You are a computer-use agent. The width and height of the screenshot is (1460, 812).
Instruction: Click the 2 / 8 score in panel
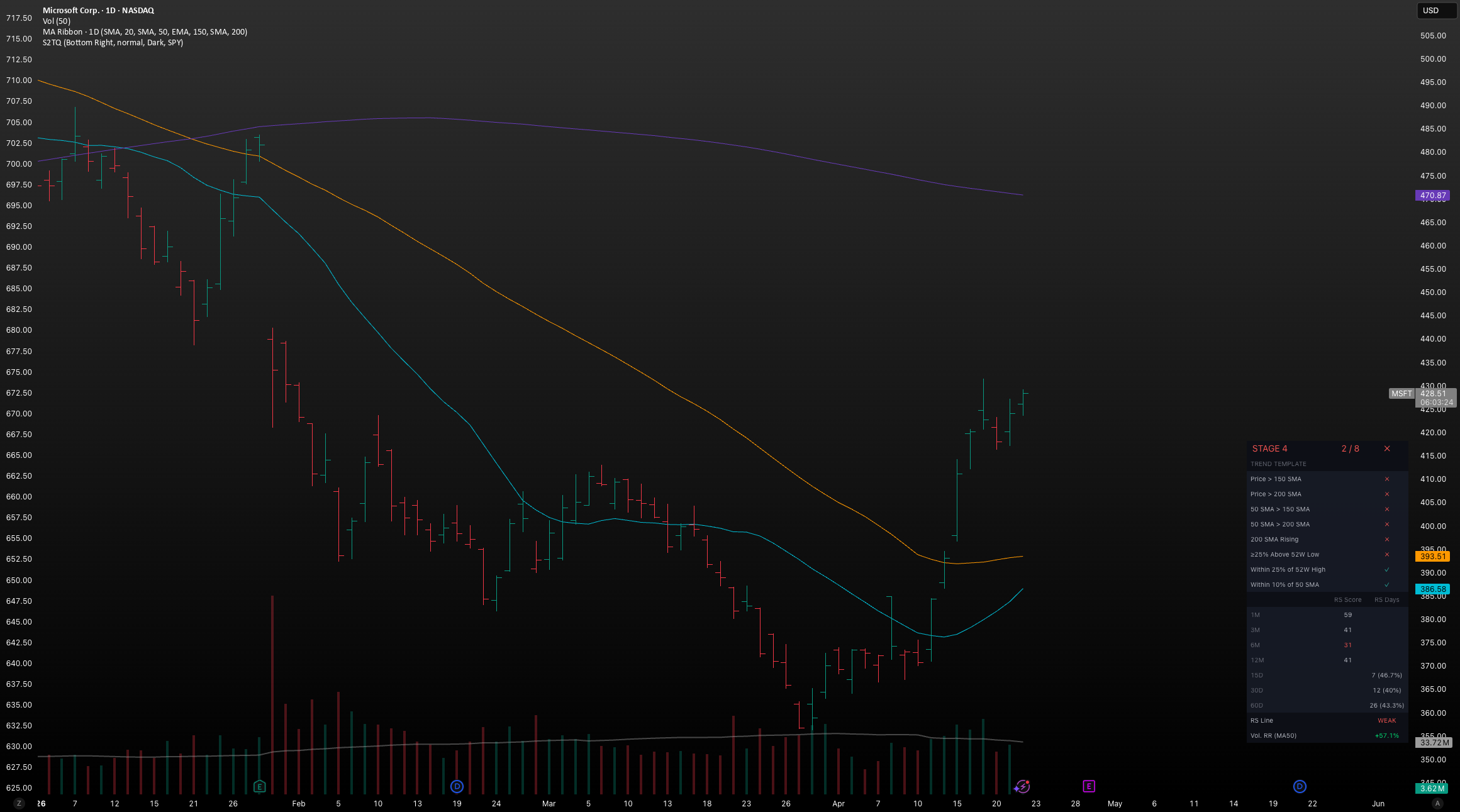click(1350, 448)
